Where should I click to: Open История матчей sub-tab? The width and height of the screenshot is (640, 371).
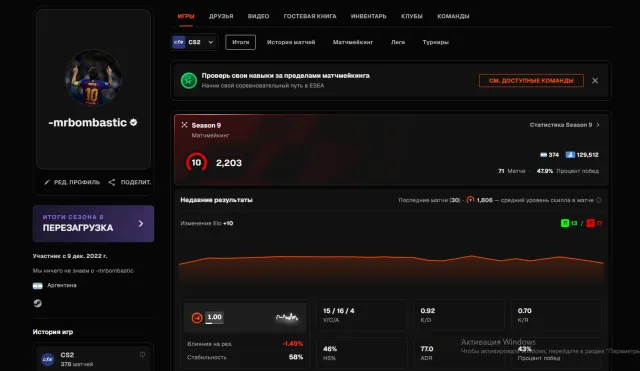pos(291,42)
